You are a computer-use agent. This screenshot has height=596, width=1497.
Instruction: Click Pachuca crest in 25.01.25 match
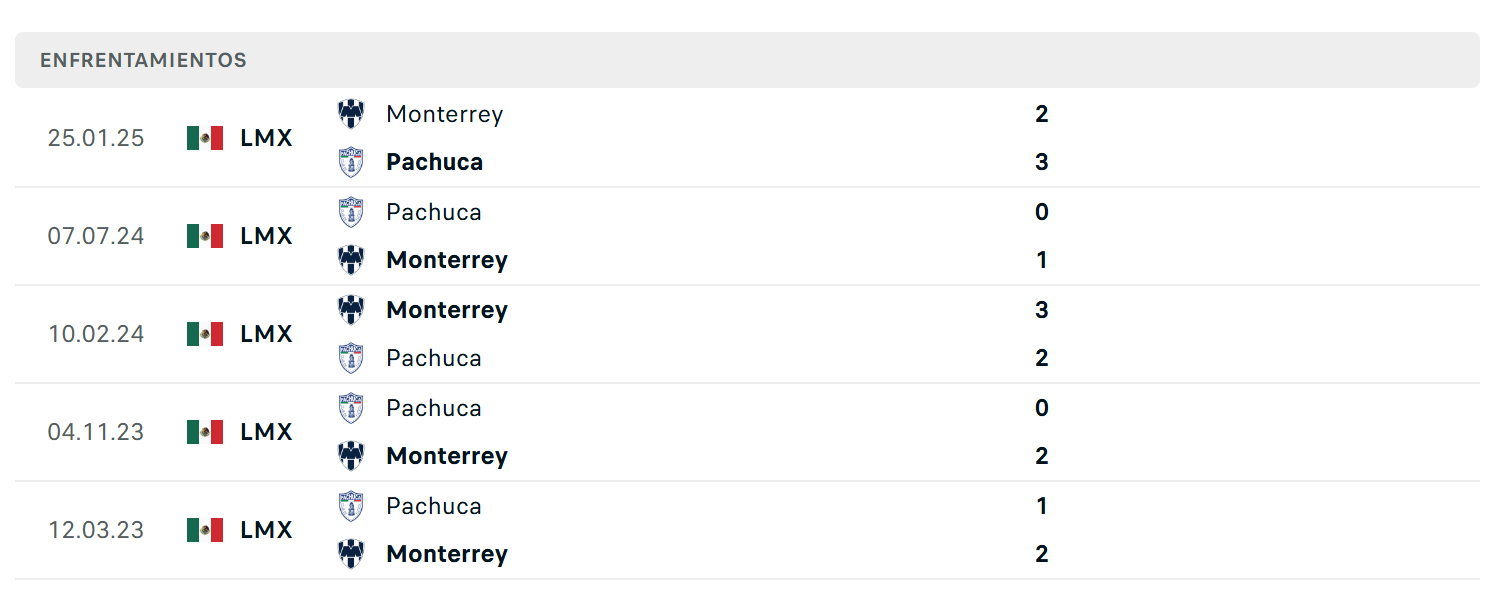coord(351,162)
